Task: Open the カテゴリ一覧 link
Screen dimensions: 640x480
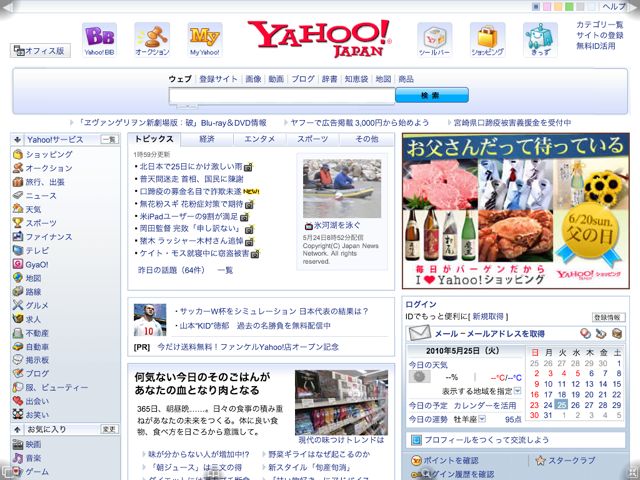Action: pyautogui.click(x=600, y=24)
